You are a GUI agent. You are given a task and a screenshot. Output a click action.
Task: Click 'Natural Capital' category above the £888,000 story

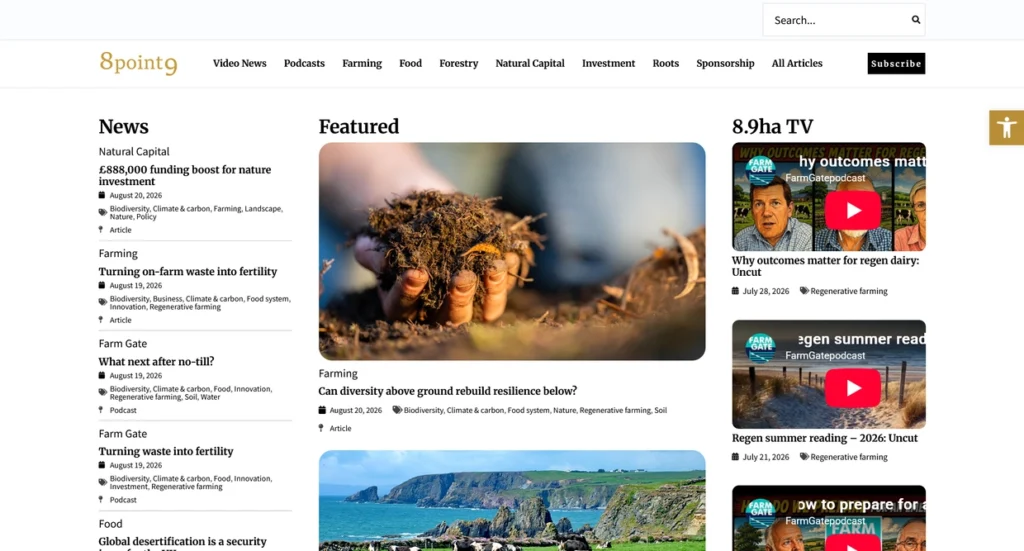point(134,151)
